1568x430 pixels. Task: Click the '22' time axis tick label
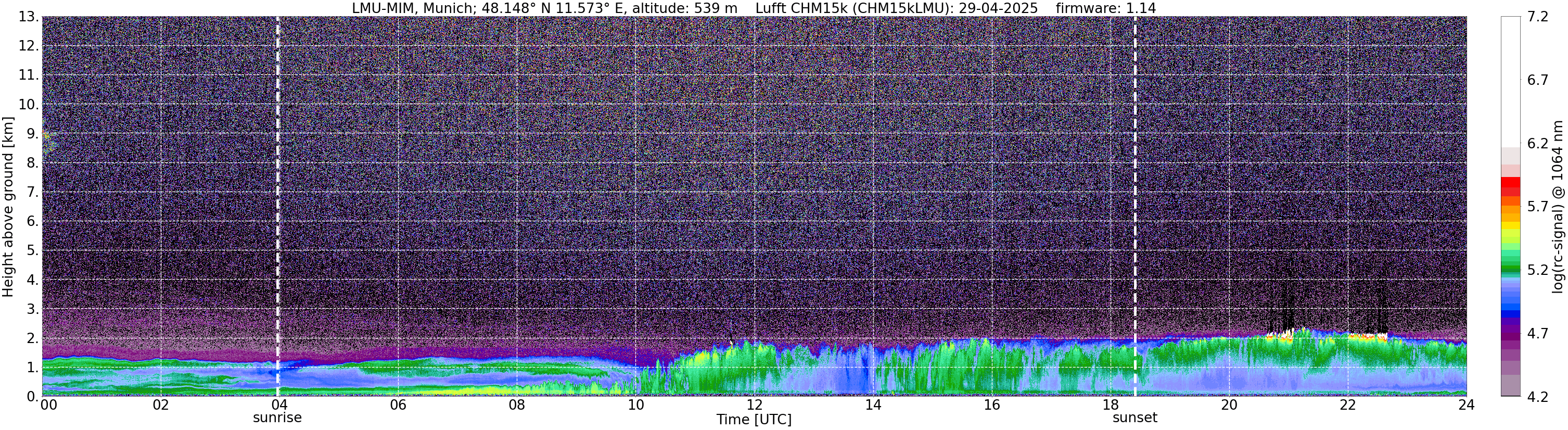pyautogui.click(x=1348, y=406)
